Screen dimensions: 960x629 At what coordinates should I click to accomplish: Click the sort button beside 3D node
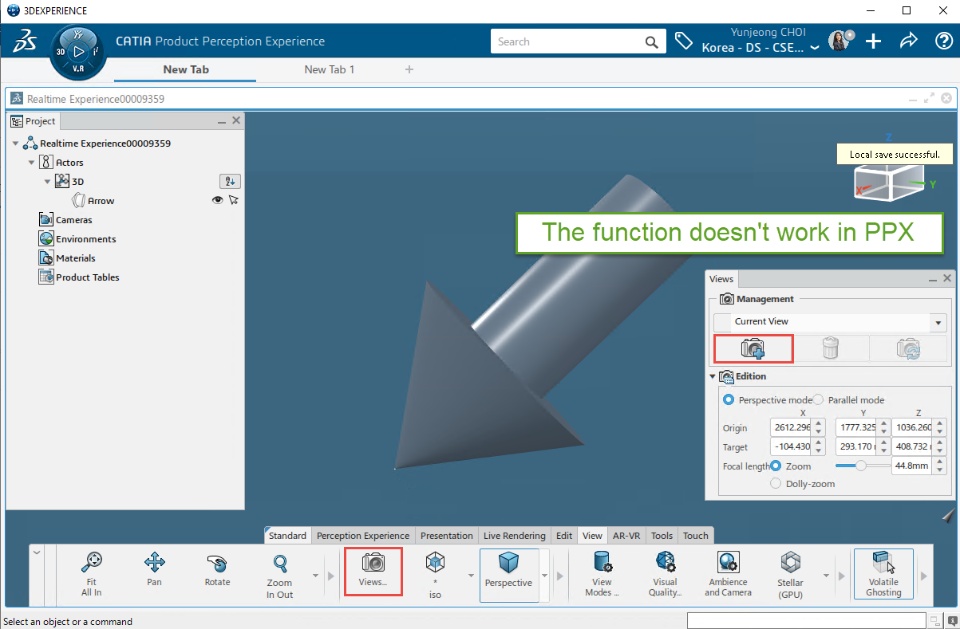pos(230,181)
